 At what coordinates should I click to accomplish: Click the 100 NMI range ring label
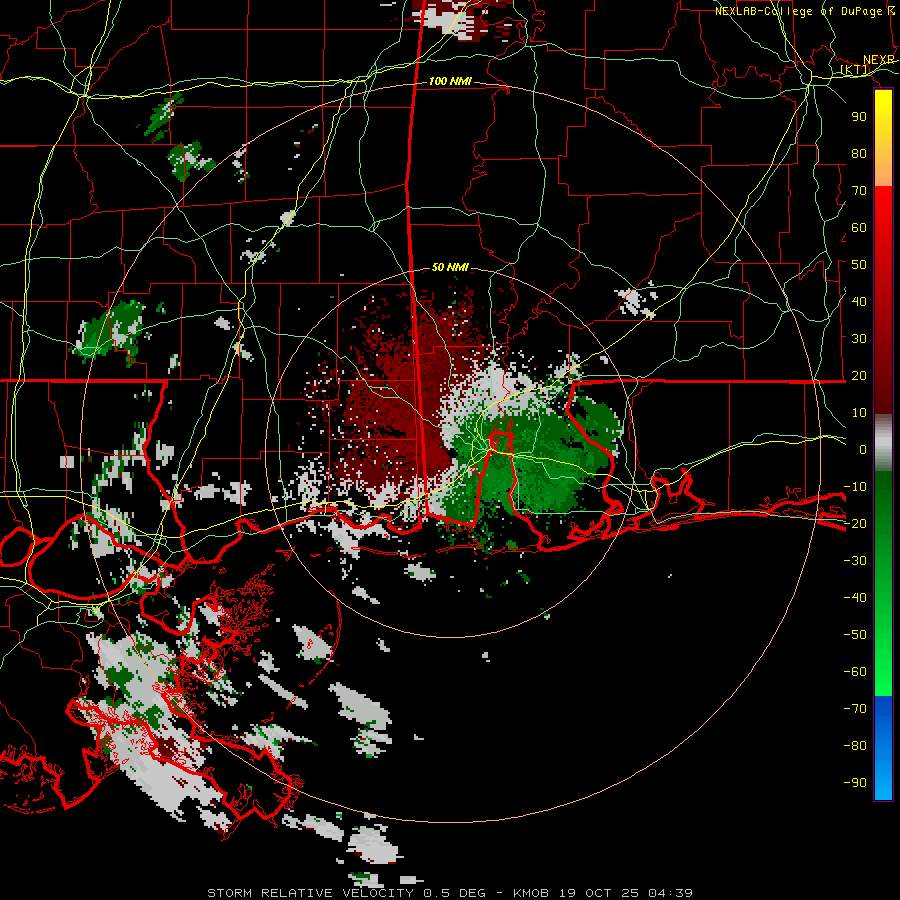coord(450,82)
